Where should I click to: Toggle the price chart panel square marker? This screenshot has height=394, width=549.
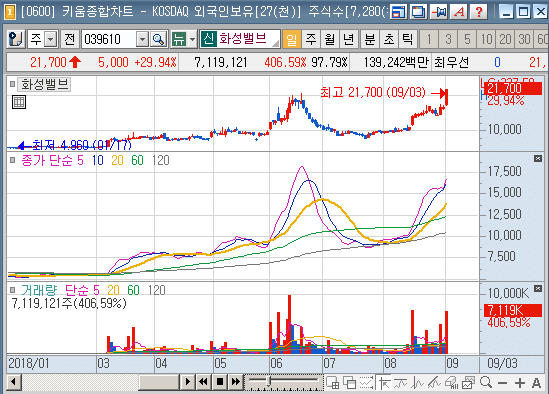tap(13, 84)
